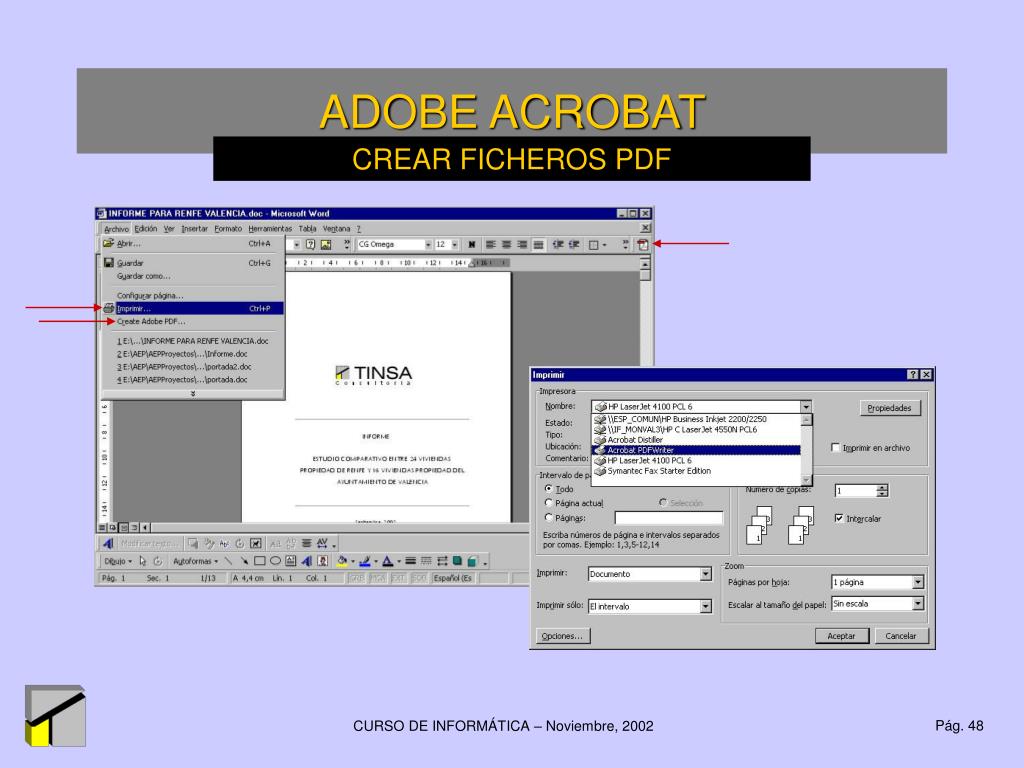Viewport: 1024px width, 768px height.
Task: Click insert clip art icon in drawing toolbar
Action: [323, 561]
